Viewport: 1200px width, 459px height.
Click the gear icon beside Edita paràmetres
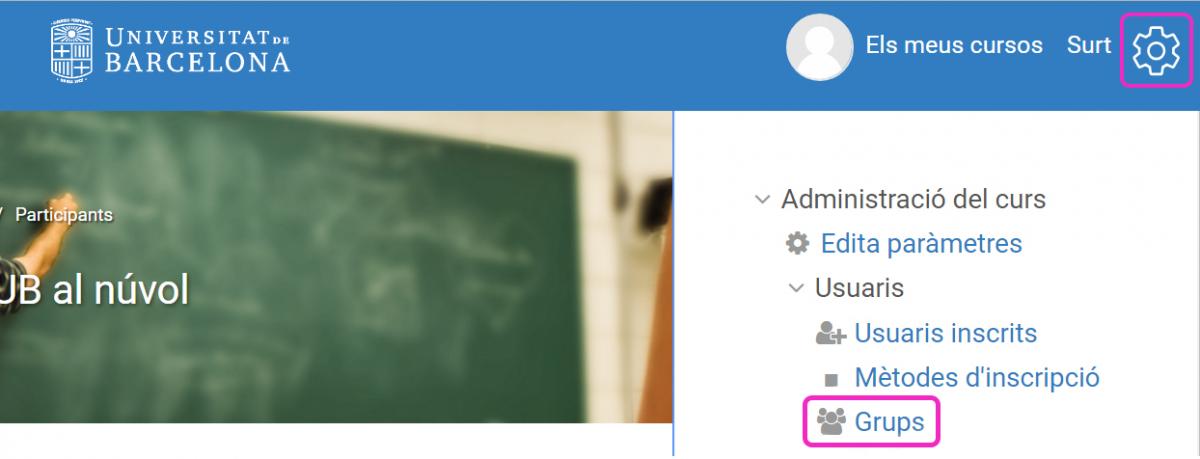pos(797,243)
